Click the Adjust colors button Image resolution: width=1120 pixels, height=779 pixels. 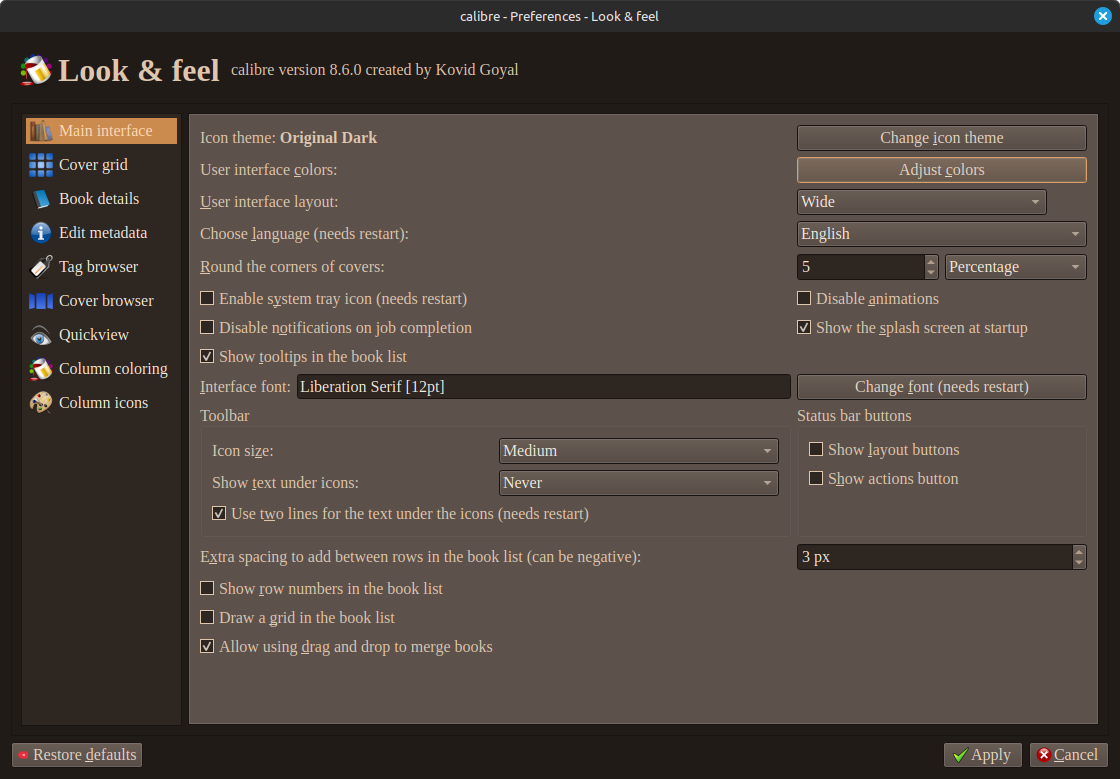click(x=941, y=170)
